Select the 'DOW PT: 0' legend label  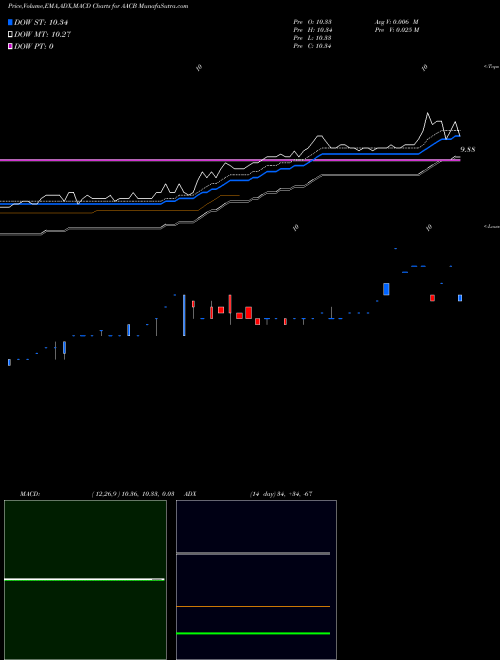[34, 46]
